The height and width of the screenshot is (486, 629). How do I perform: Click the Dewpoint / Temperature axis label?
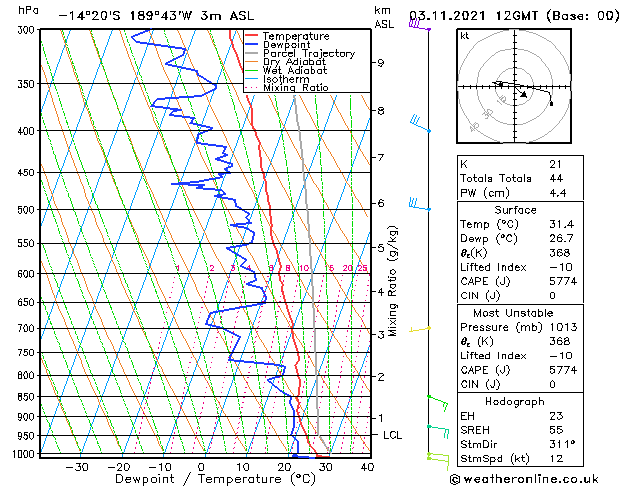201,480
